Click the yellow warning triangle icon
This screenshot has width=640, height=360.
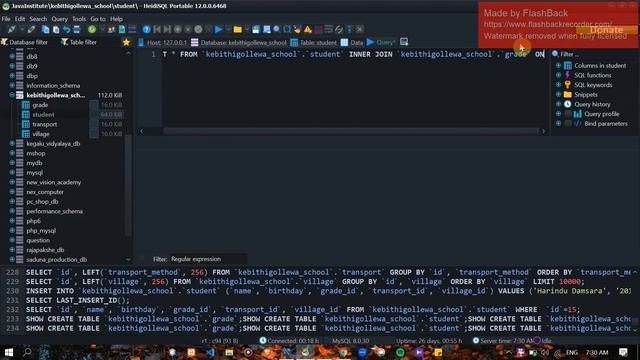308,29
